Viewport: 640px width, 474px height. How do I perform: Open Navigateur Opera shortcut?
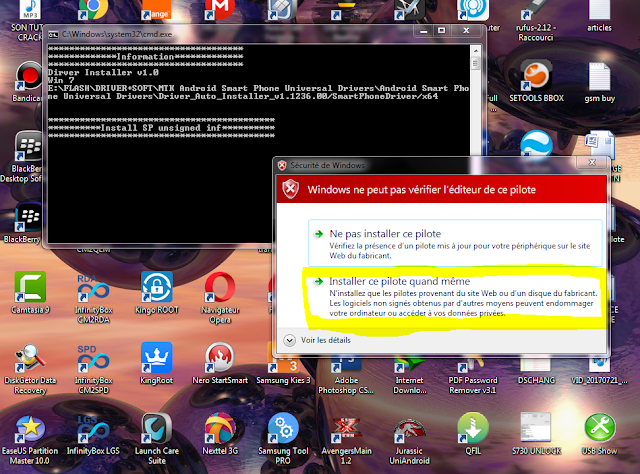pyautogui.click(x=220, y=298)
